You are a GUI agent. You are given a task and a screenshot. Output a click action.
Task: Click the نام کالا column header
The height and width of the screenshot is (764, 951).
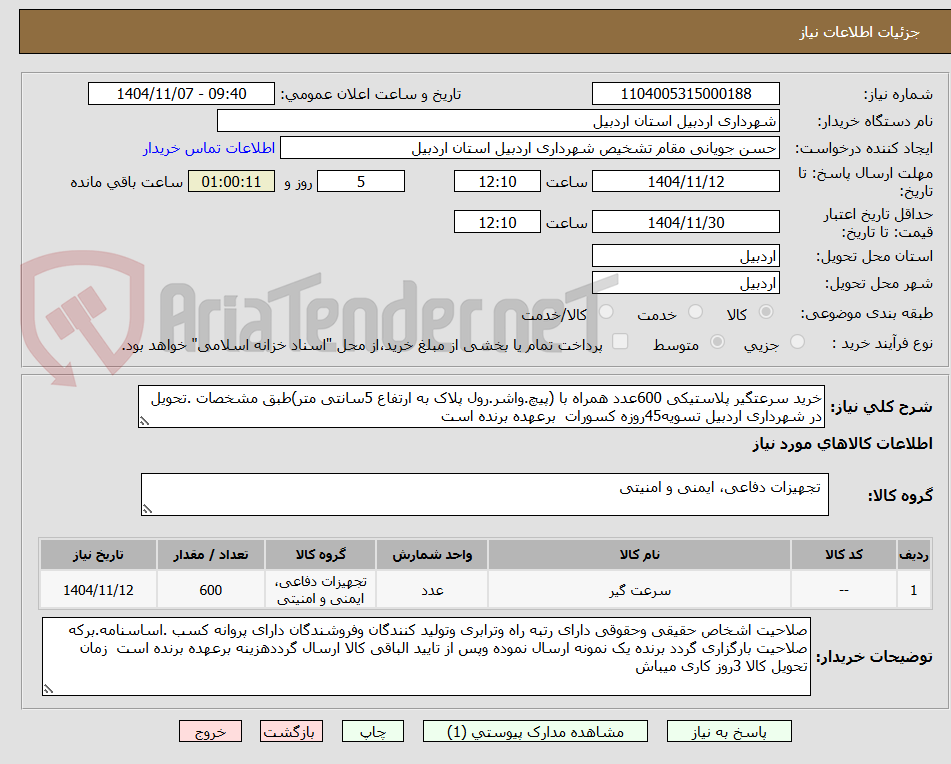(x=639, y=555)
